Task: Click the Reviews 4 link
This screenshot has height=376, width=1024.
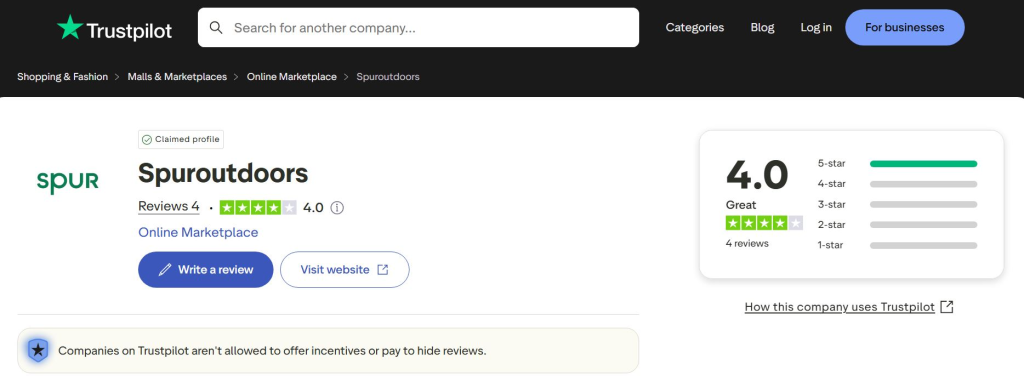Action: click(x=168, y=207)
